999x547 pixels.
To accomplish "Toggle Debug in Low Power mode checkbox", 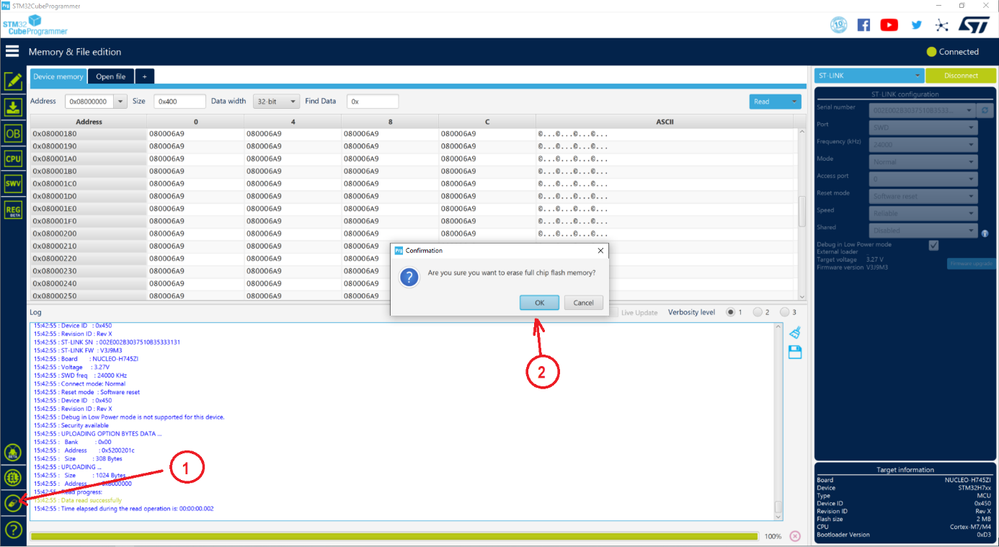I will (x=933, y=245).
